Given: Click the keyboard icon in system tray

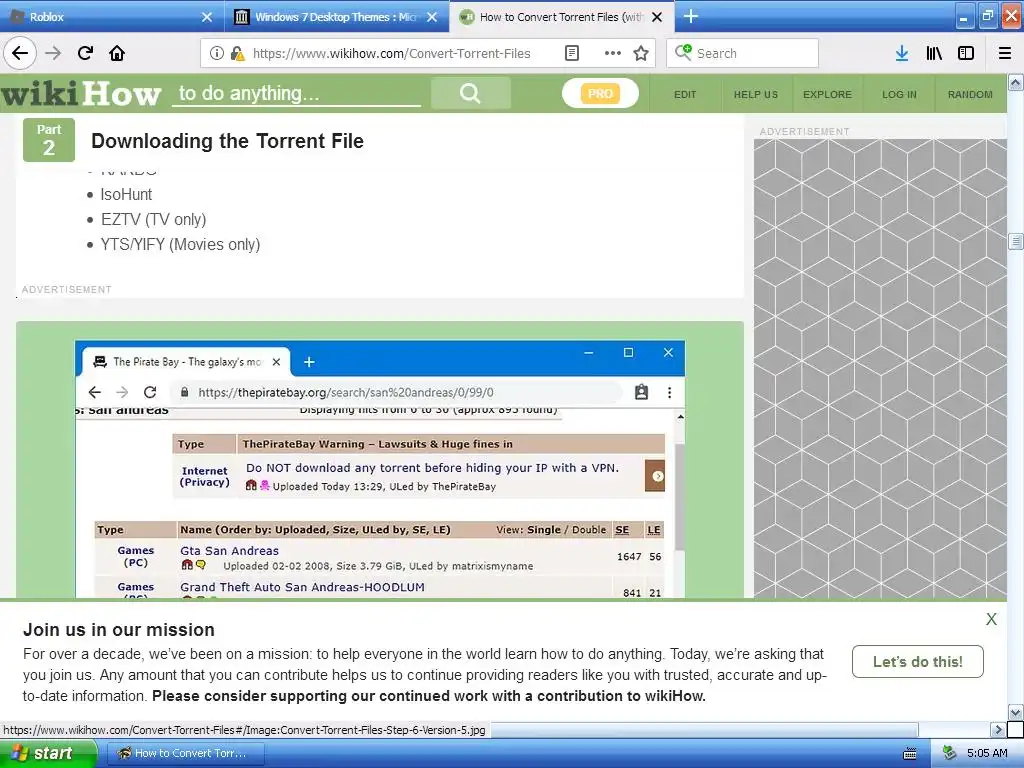Looking at the screenshot, I should [909, 754].
